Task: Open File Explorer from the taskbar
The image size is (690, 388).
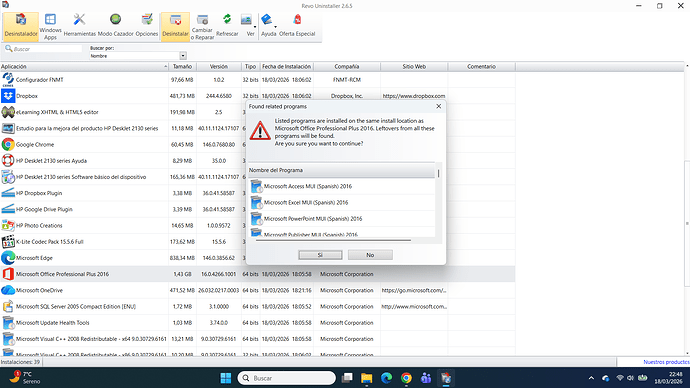Action: click(367, 378)
